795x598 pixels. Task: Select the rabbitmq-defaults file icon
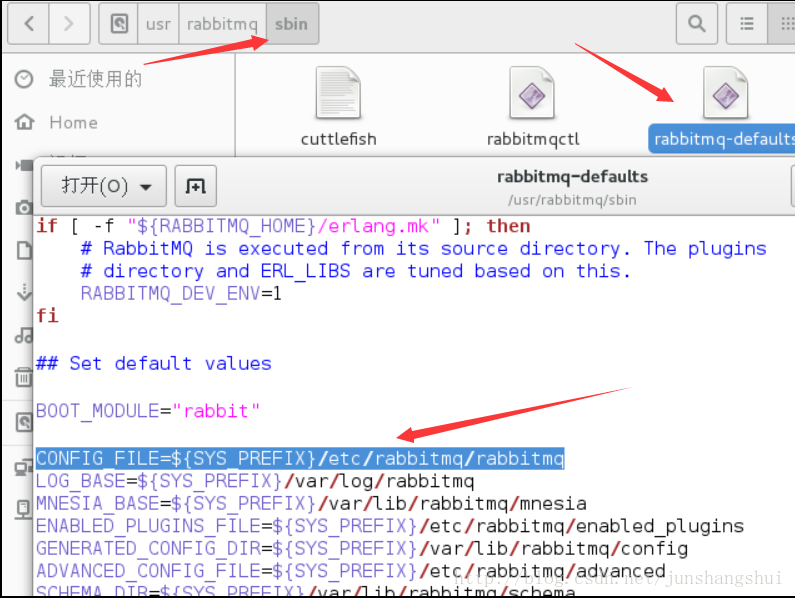(x=726, y=93)
